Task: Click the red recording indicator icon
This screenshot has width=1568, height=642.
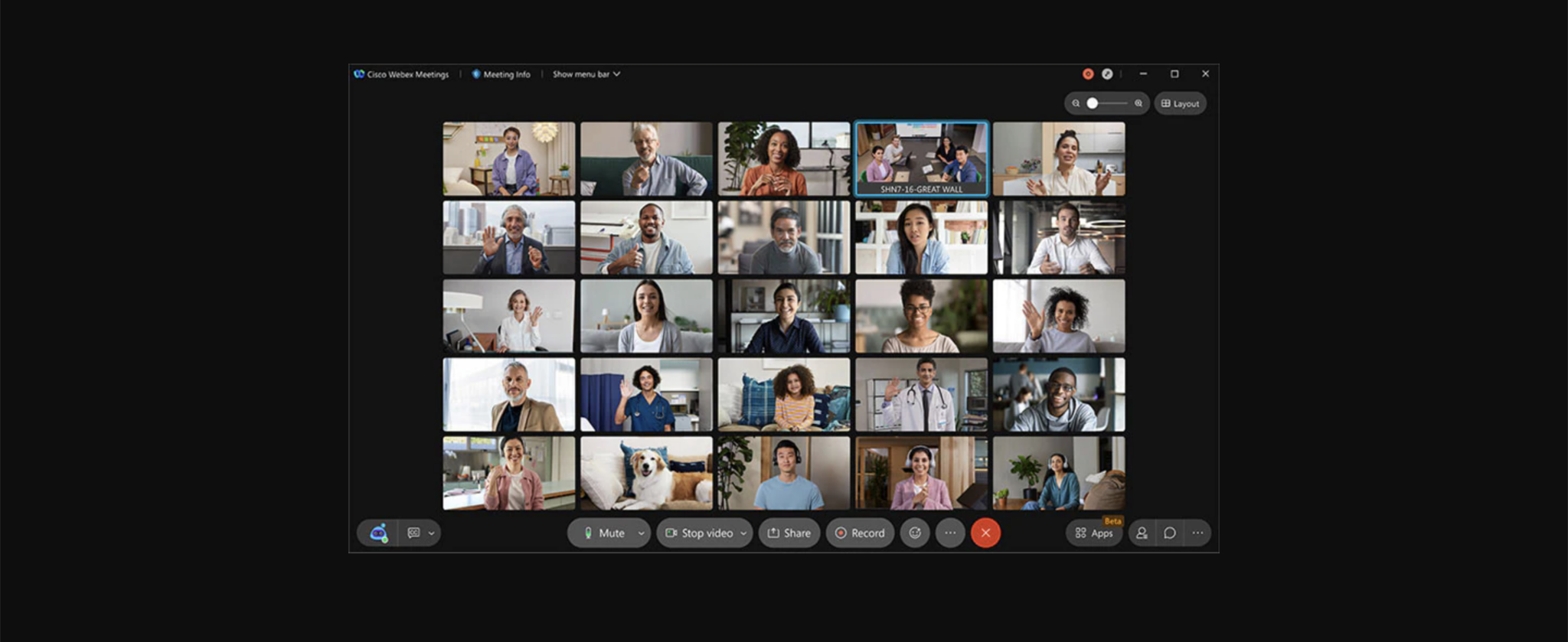Action: pos(1087,74)
